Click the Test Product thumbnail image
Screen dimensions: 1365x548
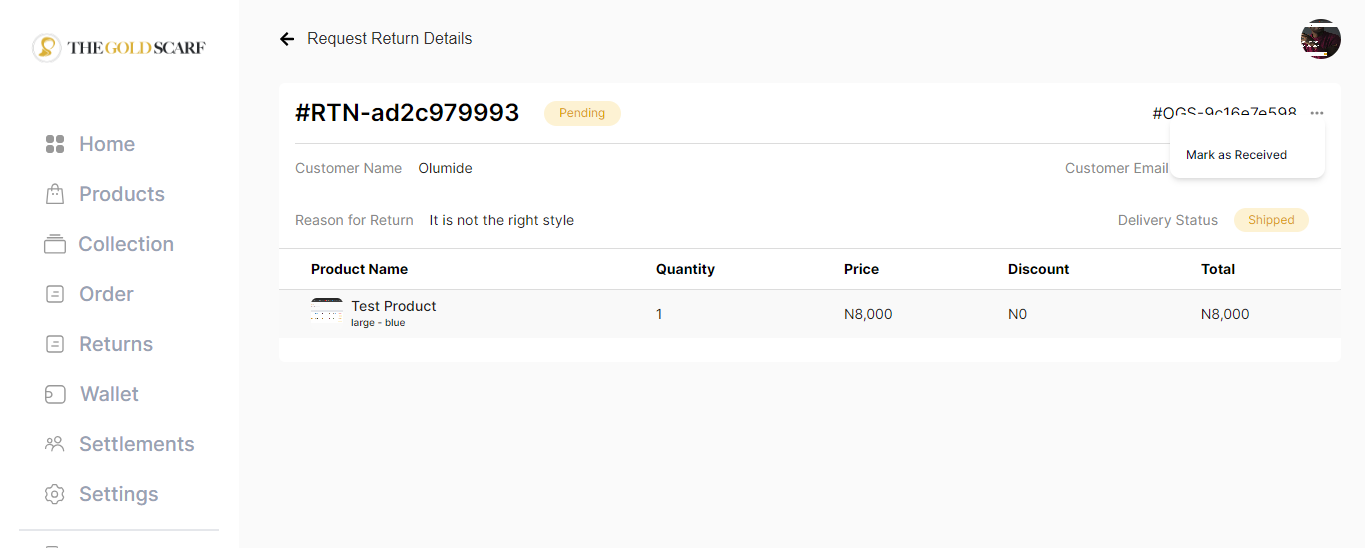pyautogui.click(x=327, y=310)
